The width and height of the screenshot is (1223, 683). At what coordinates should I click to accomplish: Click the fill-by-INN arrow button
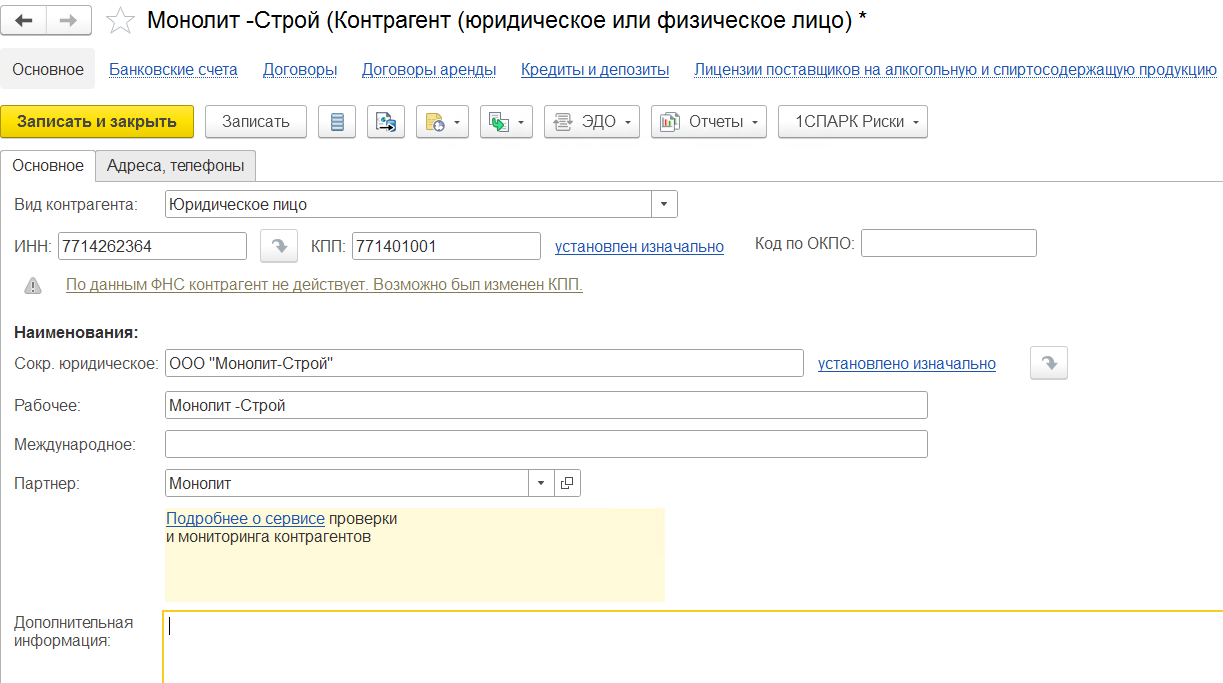point(279,246)
